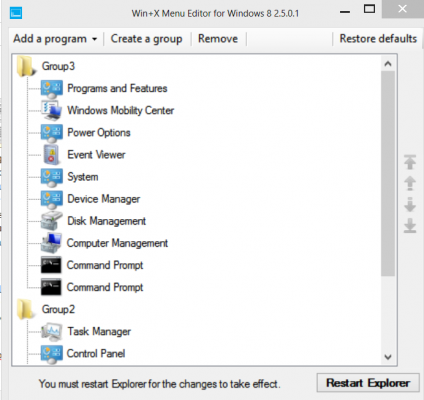This screenshot has width=424, height=400.
Task: Click the Move to top arrow icon
Action: pyautogui.click(x=410, y=162)
